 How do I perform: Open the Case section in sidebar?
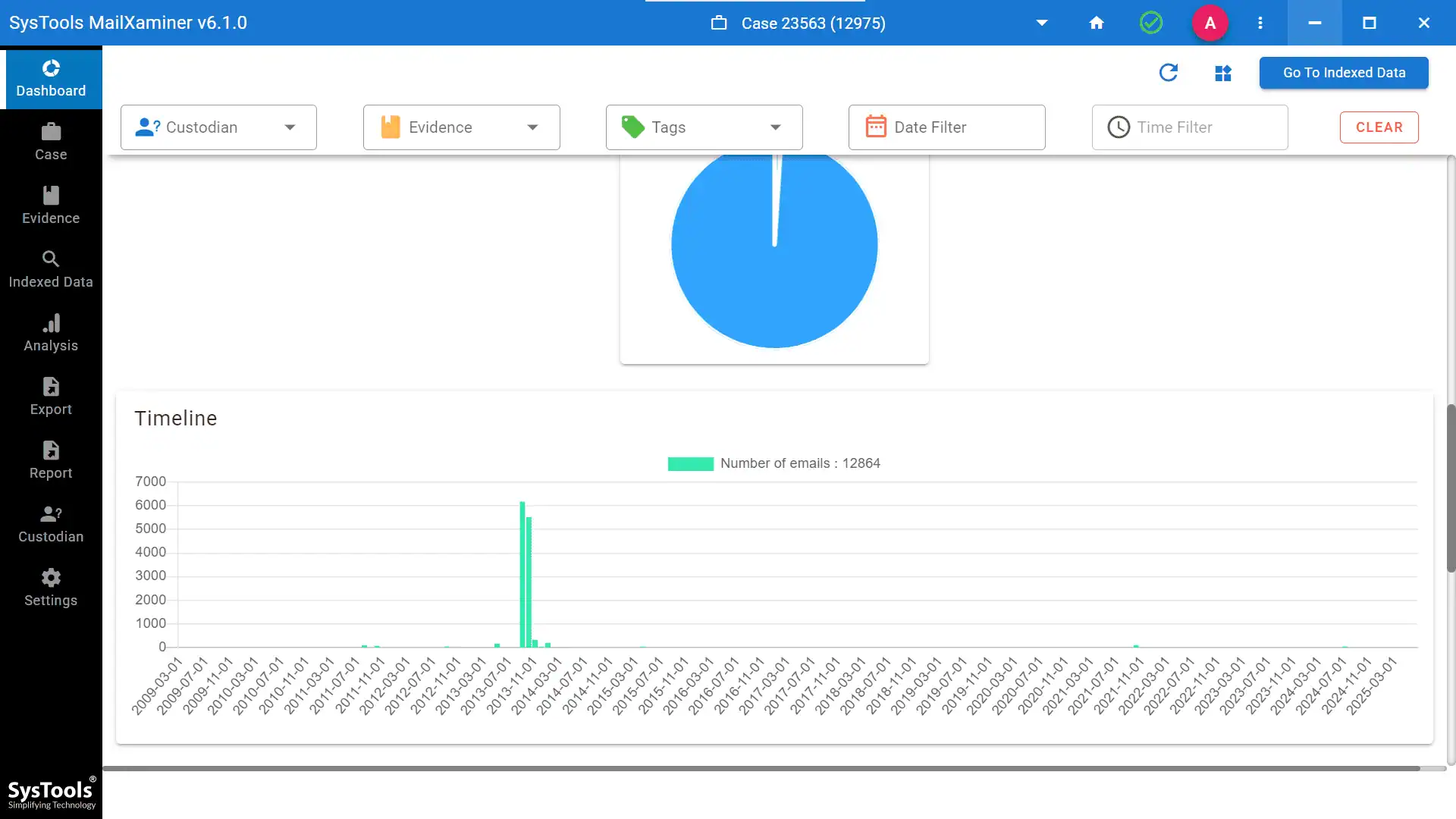(x=51, y=143)
